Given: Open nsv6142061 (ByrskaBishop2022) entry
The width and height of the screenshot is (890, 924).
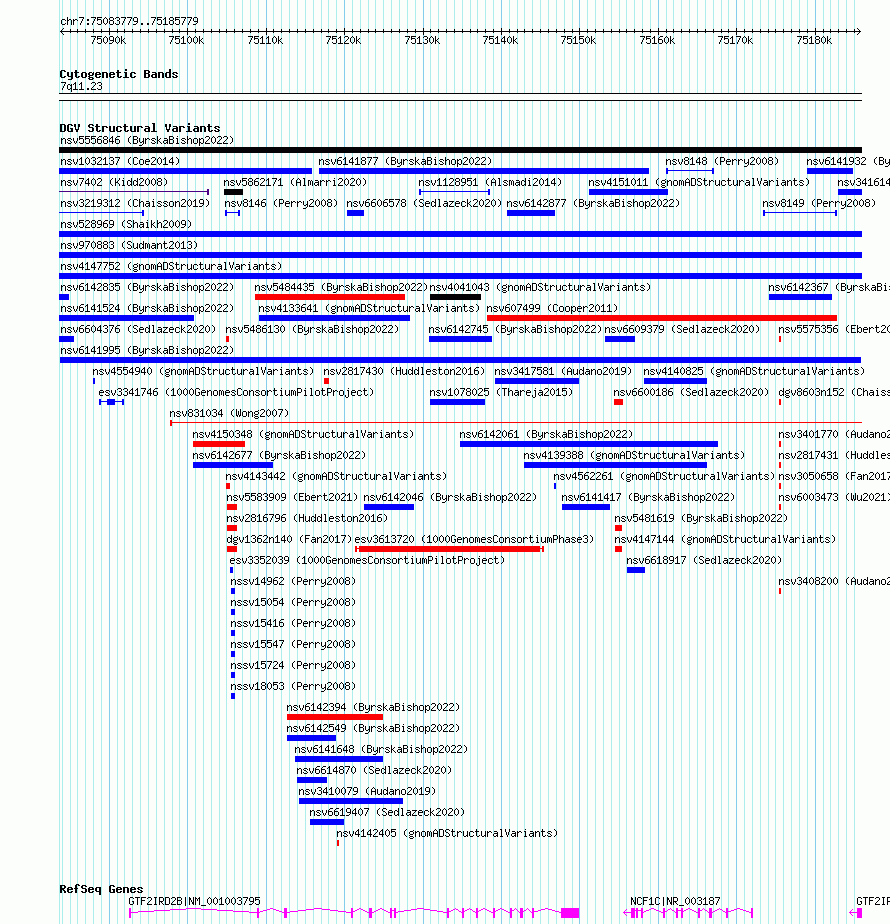Looking at the screenshot, I should pos(546,434).
